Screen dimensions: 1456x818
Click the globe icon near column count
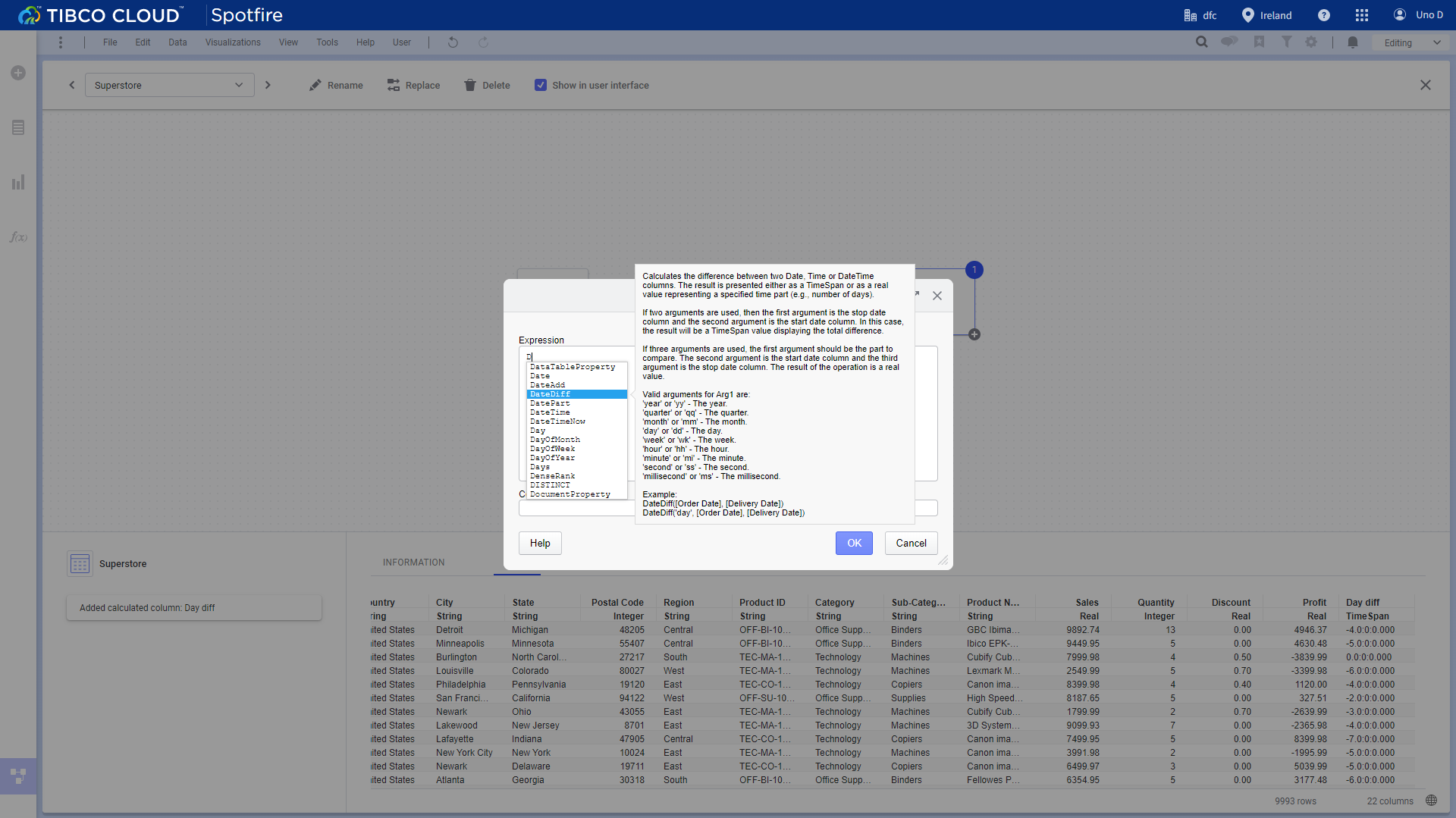(1431, 801)
